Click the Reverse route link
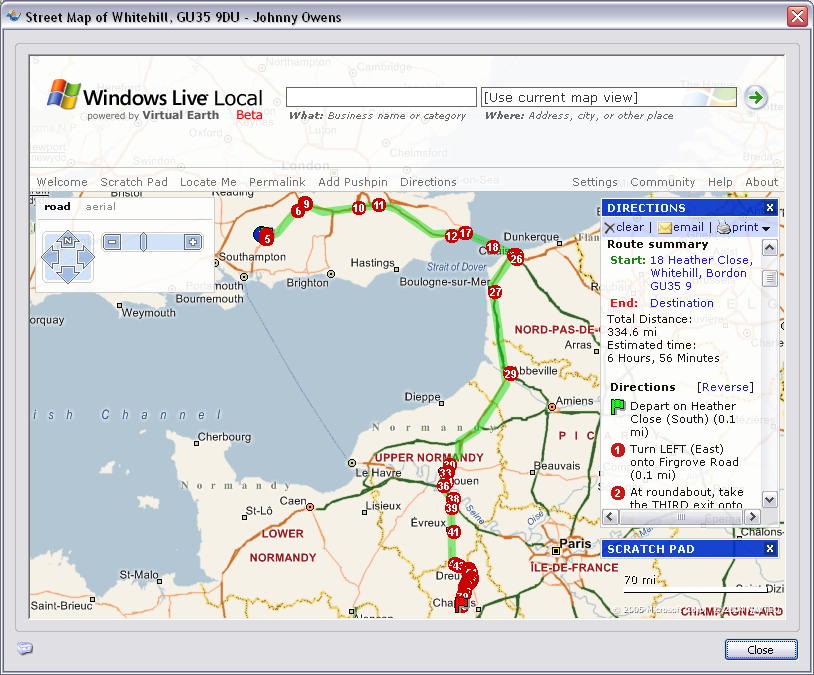This screenshot has height=675, width=814. (725, 387)
